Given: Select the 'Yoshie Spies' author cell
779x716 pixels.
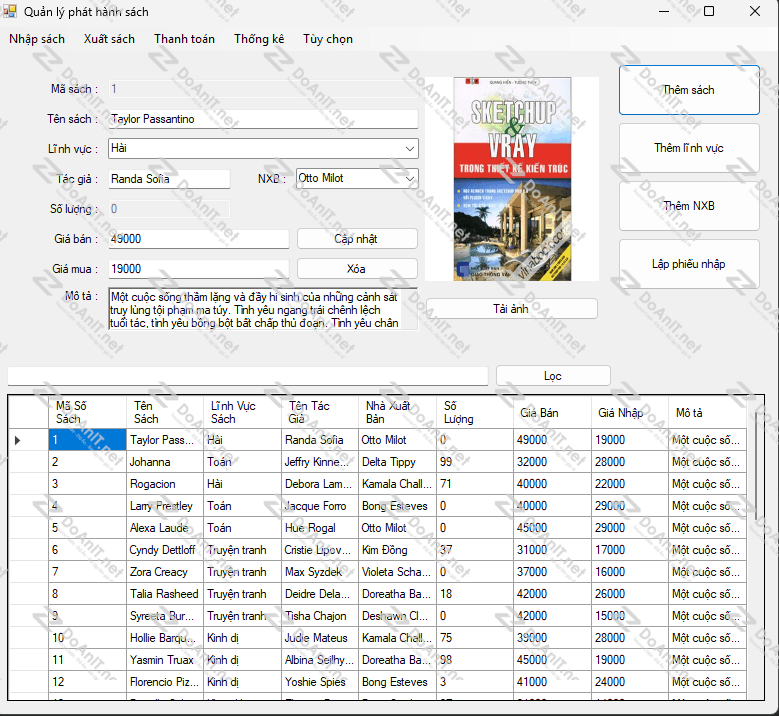Looking at the screenshot, I should coord(320,682).
